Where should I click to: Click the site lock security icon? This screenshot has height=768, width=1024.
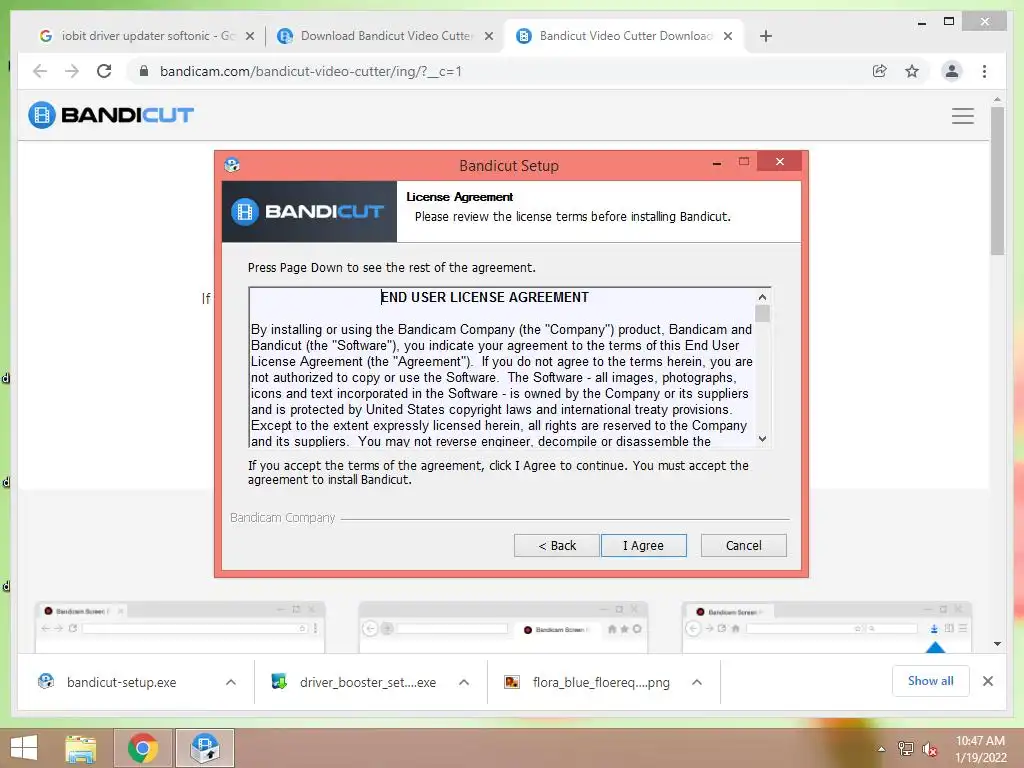[x=144, y=71]
